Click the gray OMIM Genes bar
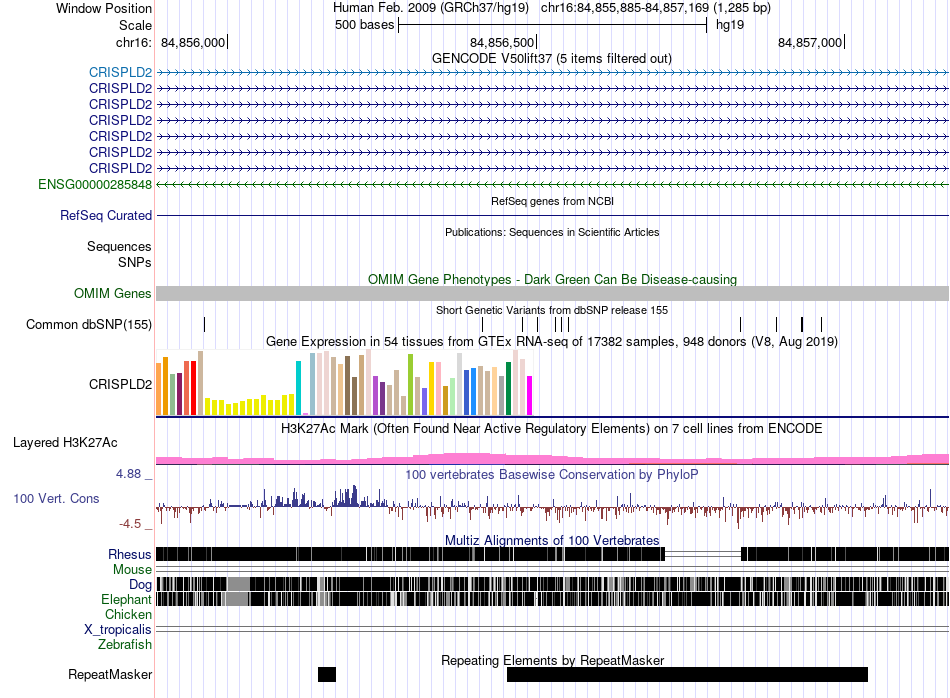 pyautogui.click(x=553, y=293)
